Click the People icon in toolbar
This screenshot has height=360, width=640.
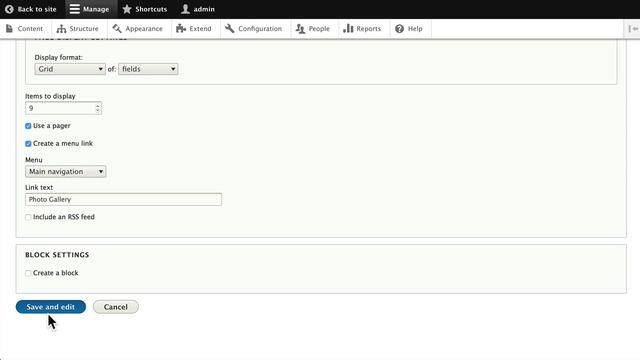pos(300,29)
